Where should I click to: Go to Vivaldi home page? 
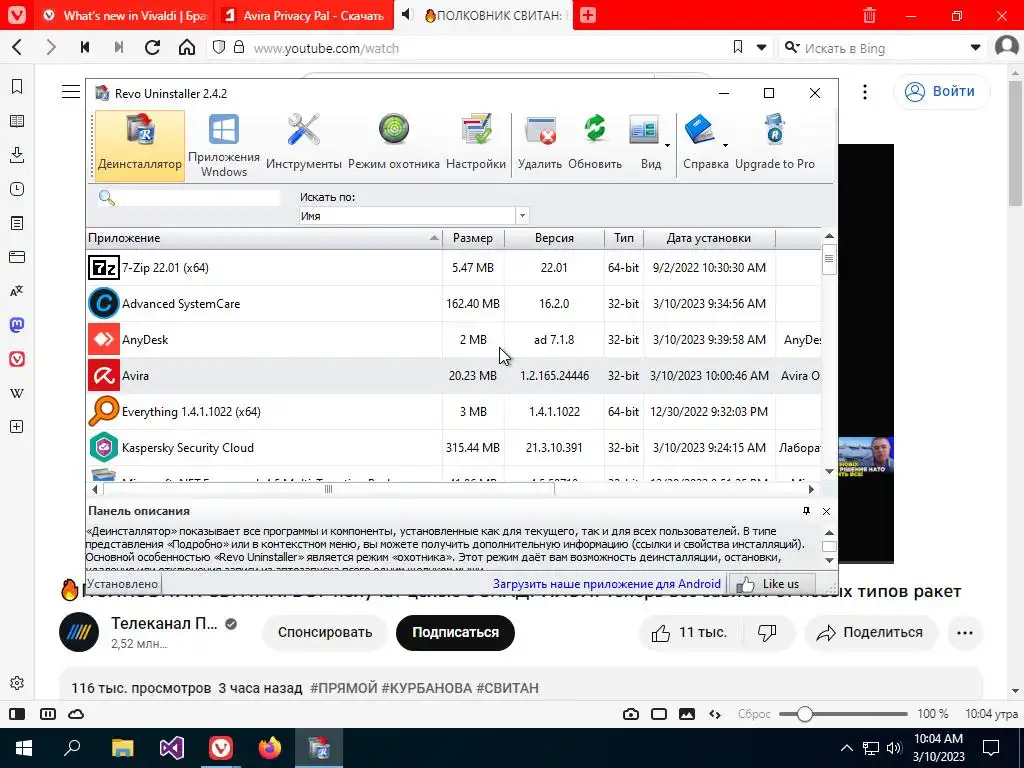187,47
